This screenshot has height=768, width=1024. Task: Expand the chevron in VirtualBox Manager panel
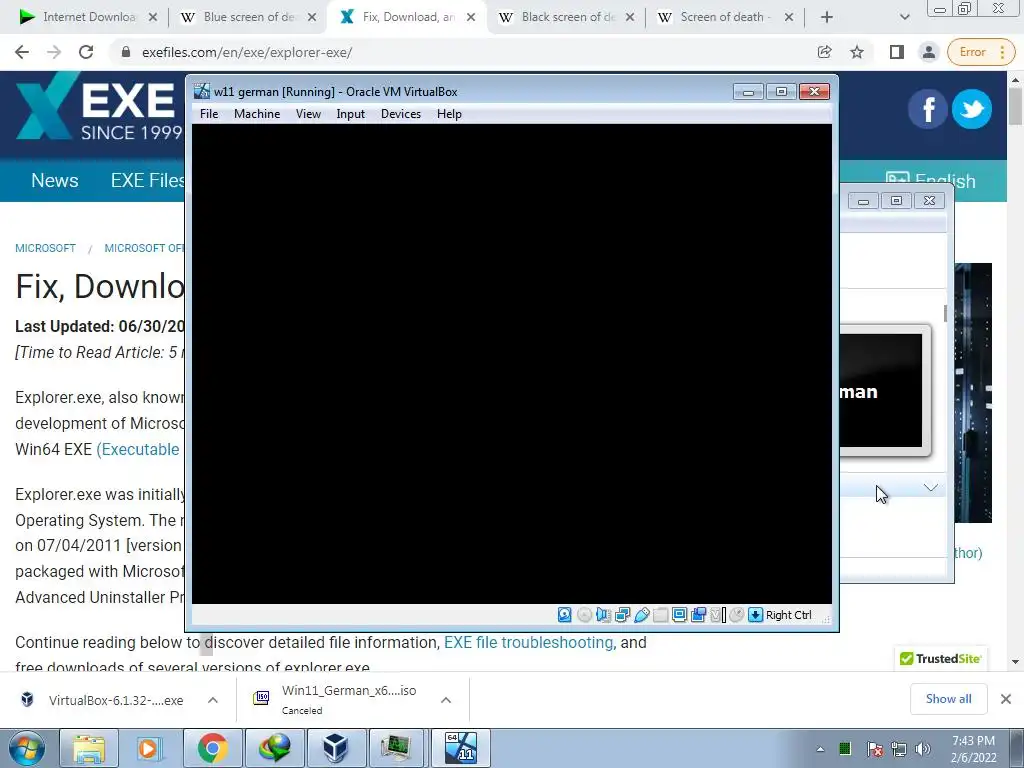point(931,487)
